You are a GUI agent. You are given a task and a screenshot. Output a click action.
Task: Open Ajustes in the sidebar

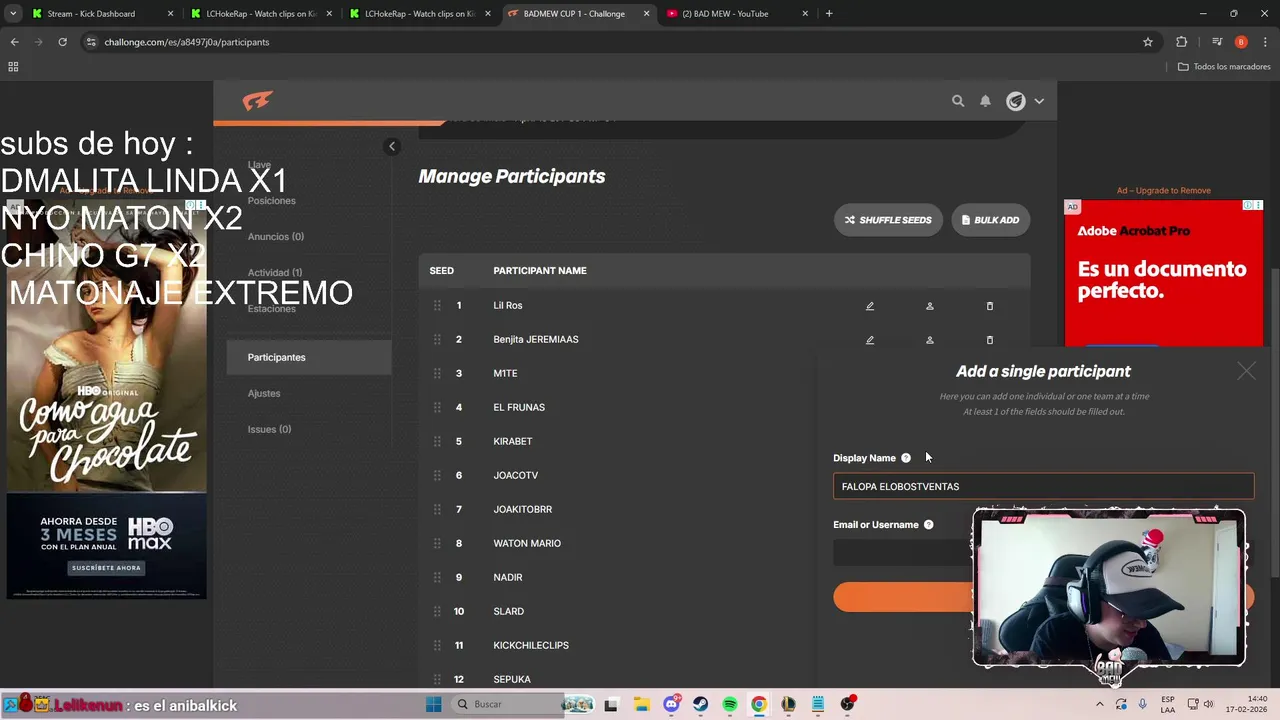(264, 393)
